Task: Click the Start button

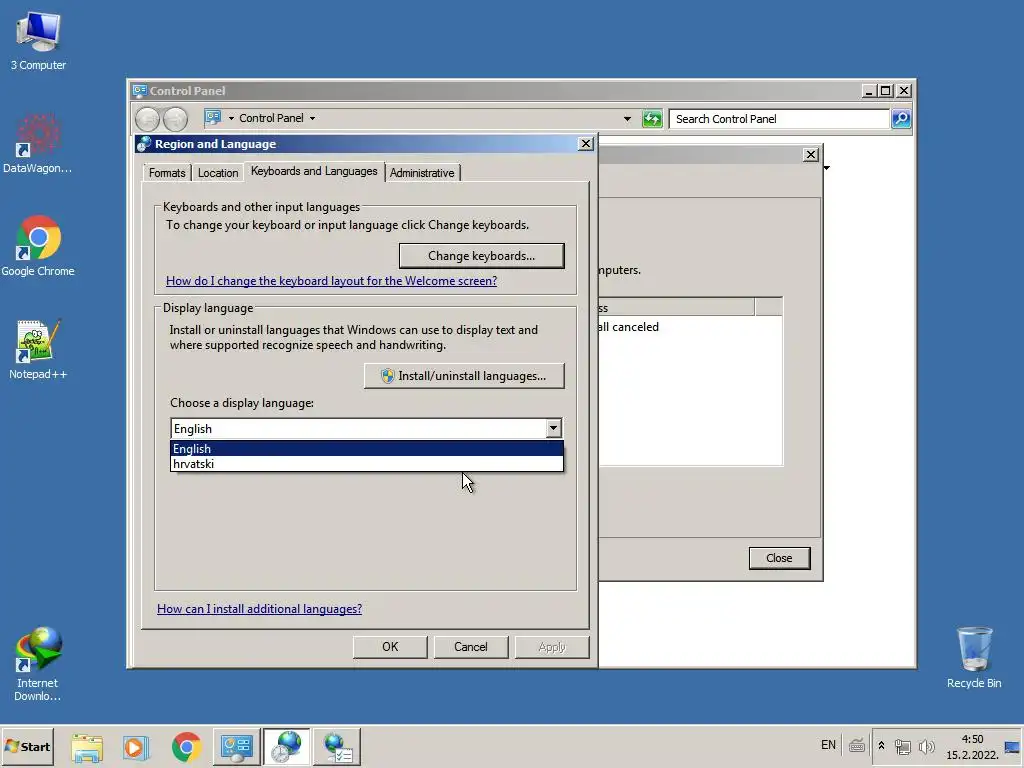Action: point(27,746)
